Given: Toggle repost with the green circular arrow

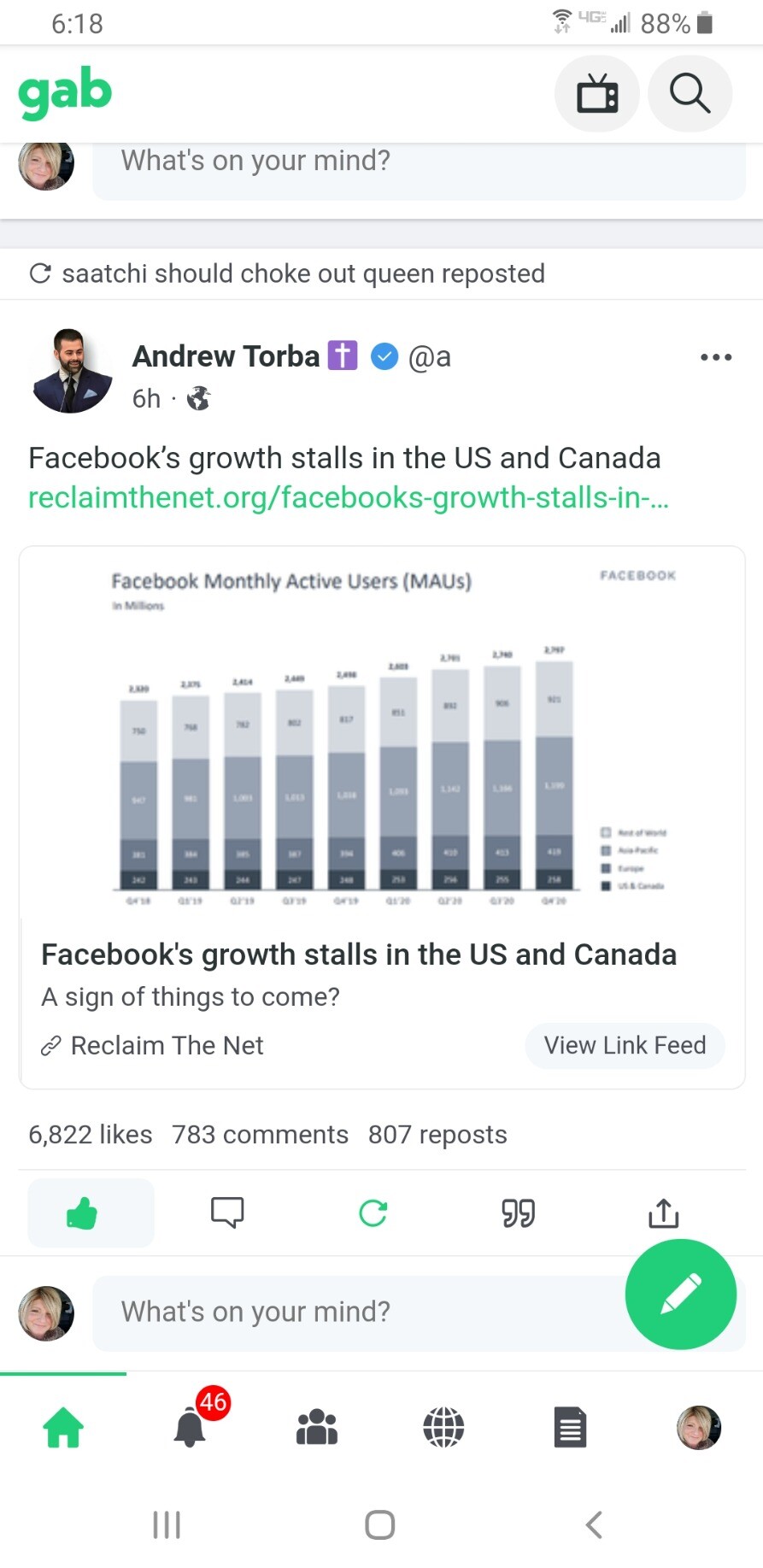Looking at the screenshot, I should (x=373, y=1213).
